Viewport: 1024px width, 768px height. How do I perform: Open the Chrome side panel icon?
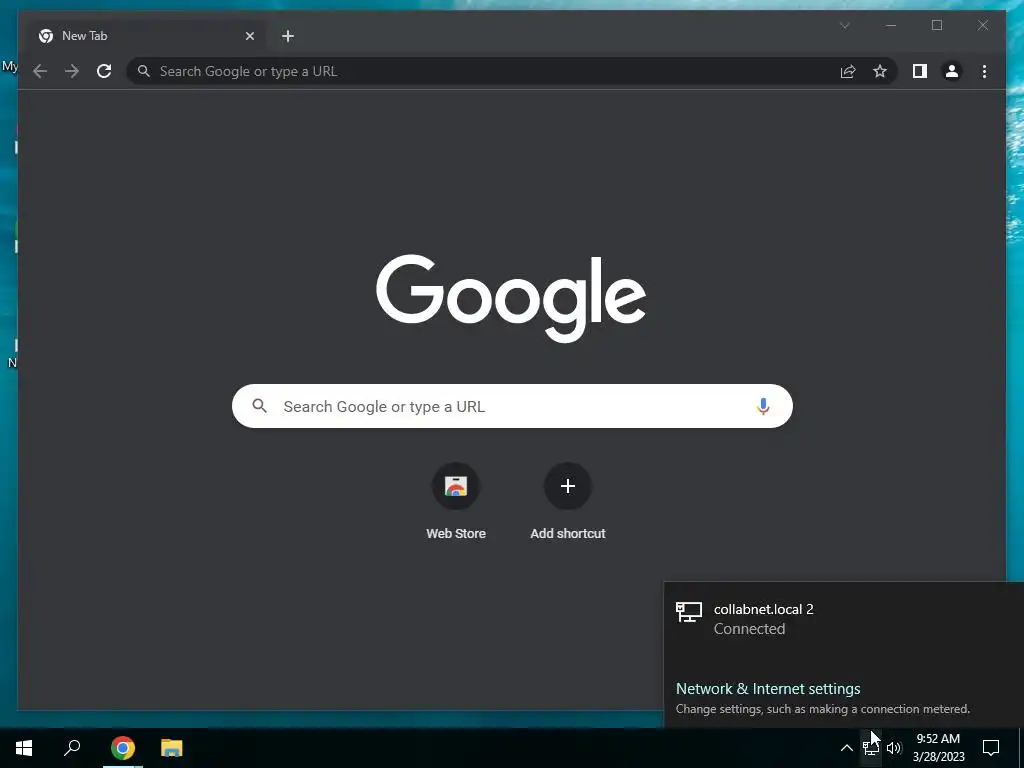pyautogui.click(x=920, y=71)
